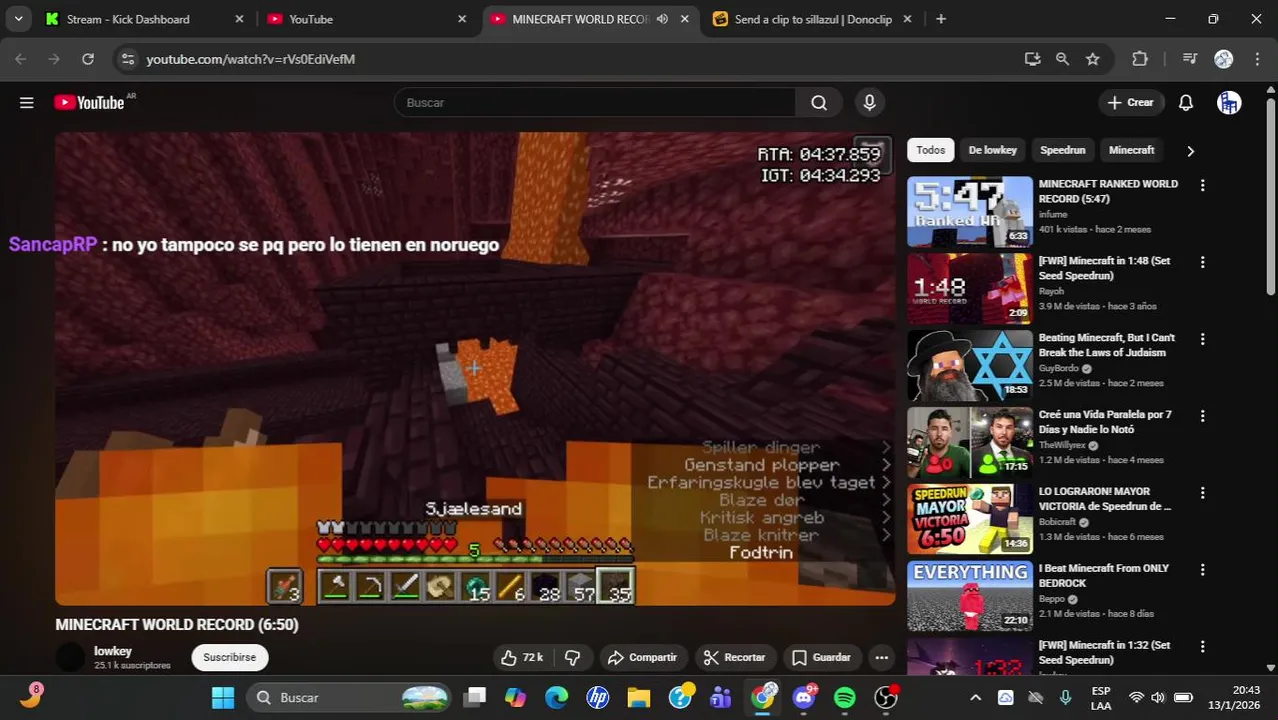
Task: Click YouTube search input field
Action: (x=595, y=102)
